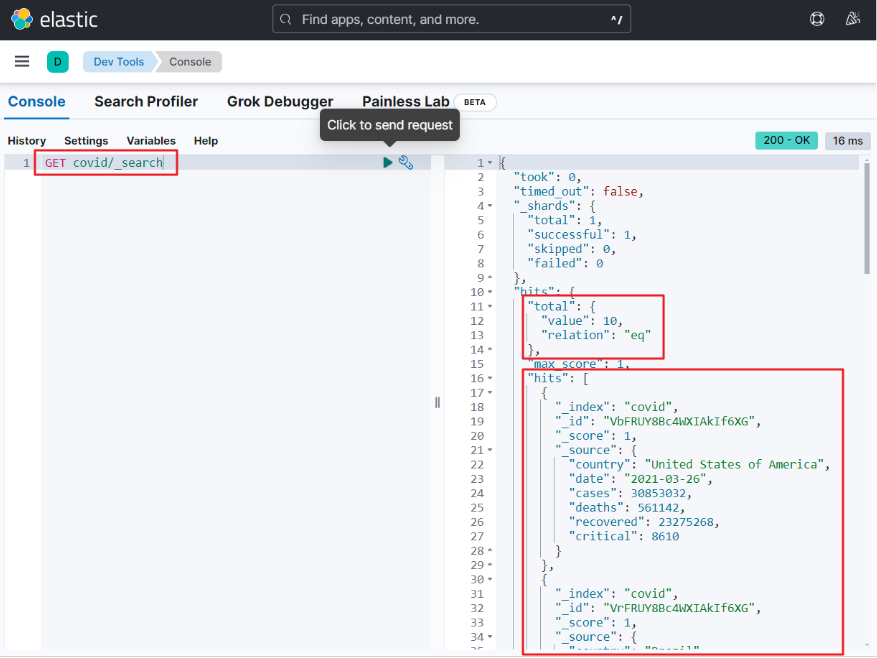Screen dimensions: 877x658
Task: Open the Dev Tools breadcrumb
Action: pos(119,62)
